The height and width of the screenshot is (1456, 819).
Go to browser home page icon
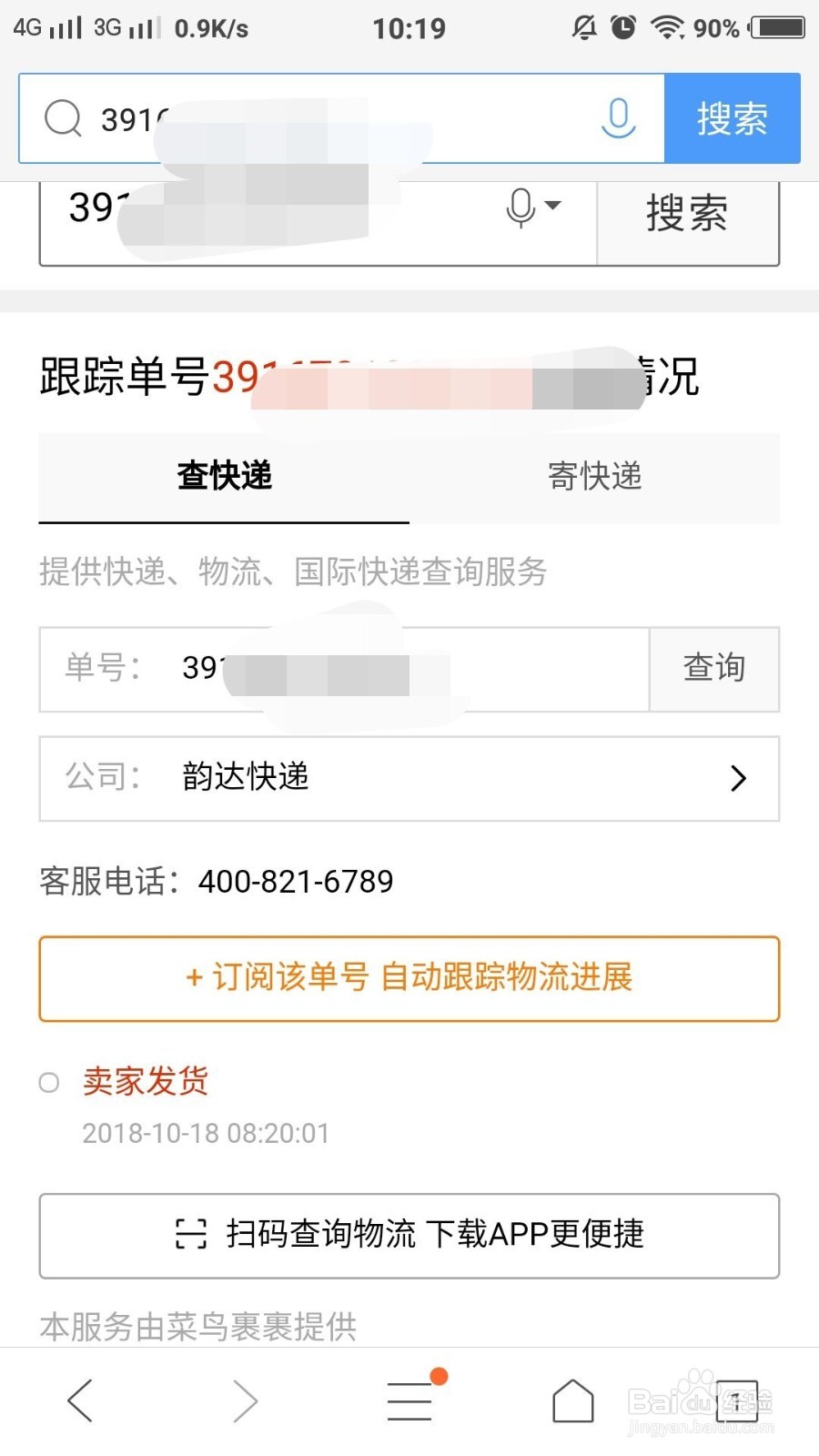573,1400
